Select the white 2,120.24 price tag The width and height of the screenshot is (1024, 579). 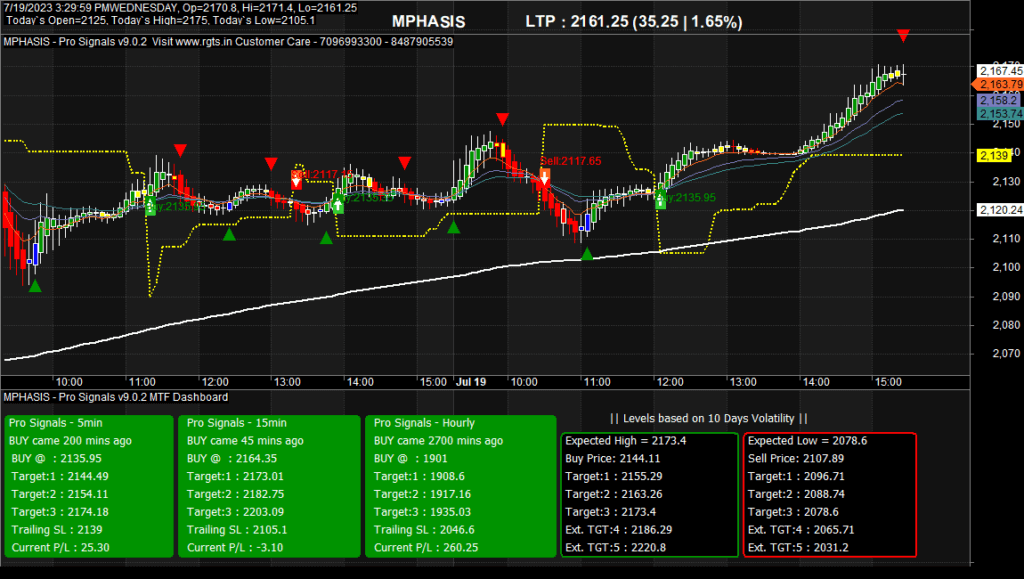[1000, 210]
